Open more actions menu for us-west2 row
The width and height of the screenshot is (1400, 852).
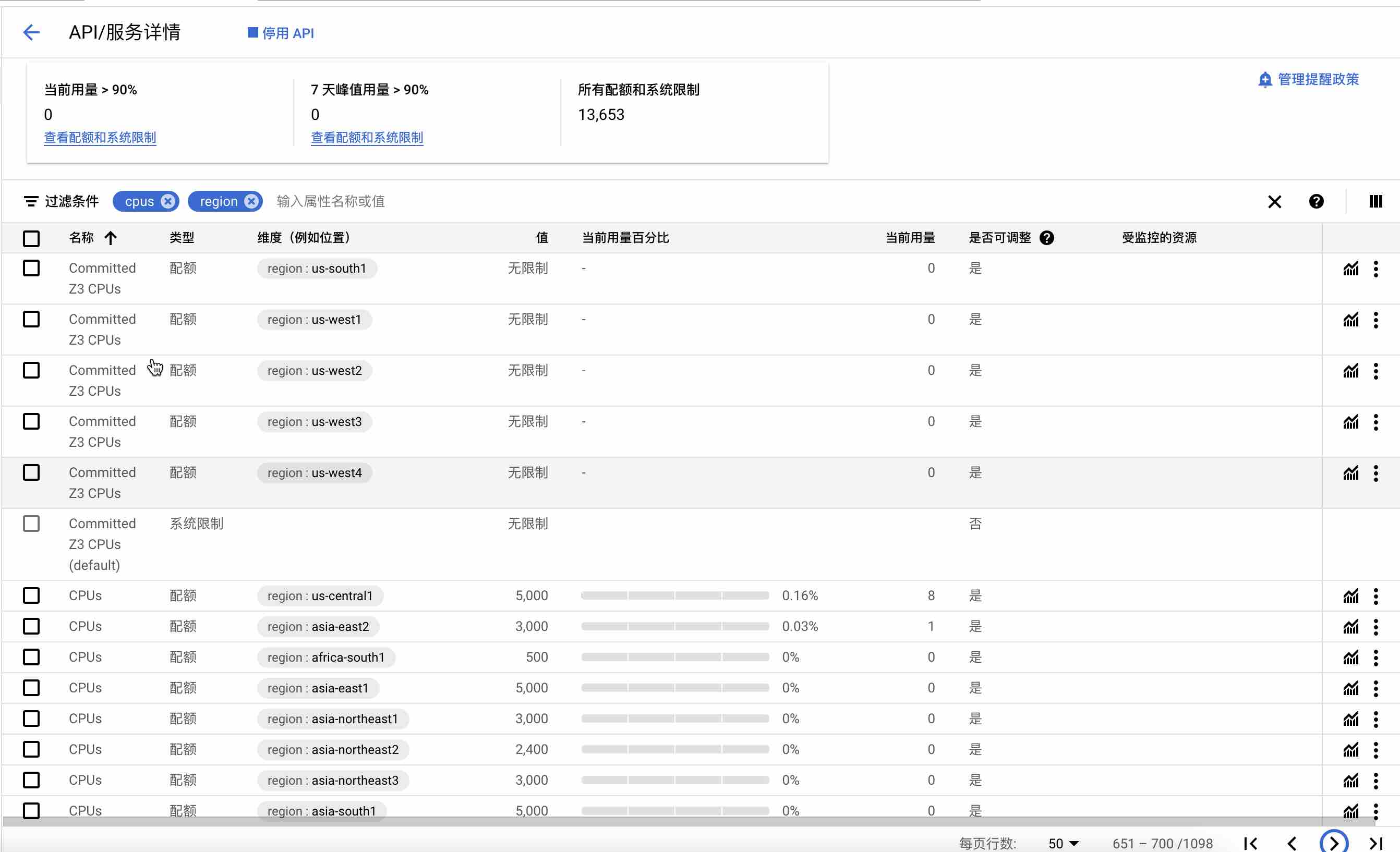click(x=1375, y=370)
